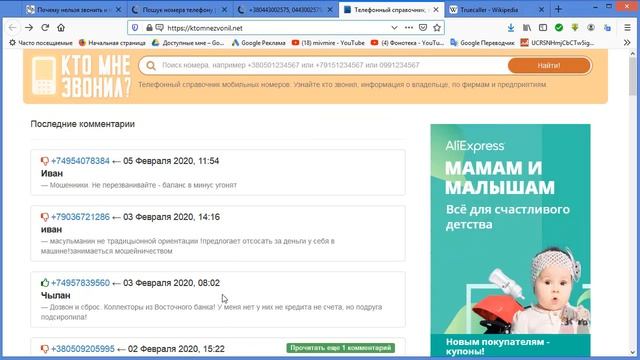Open the library icon in toolbar
640x360 pixels.
(527, 28)
